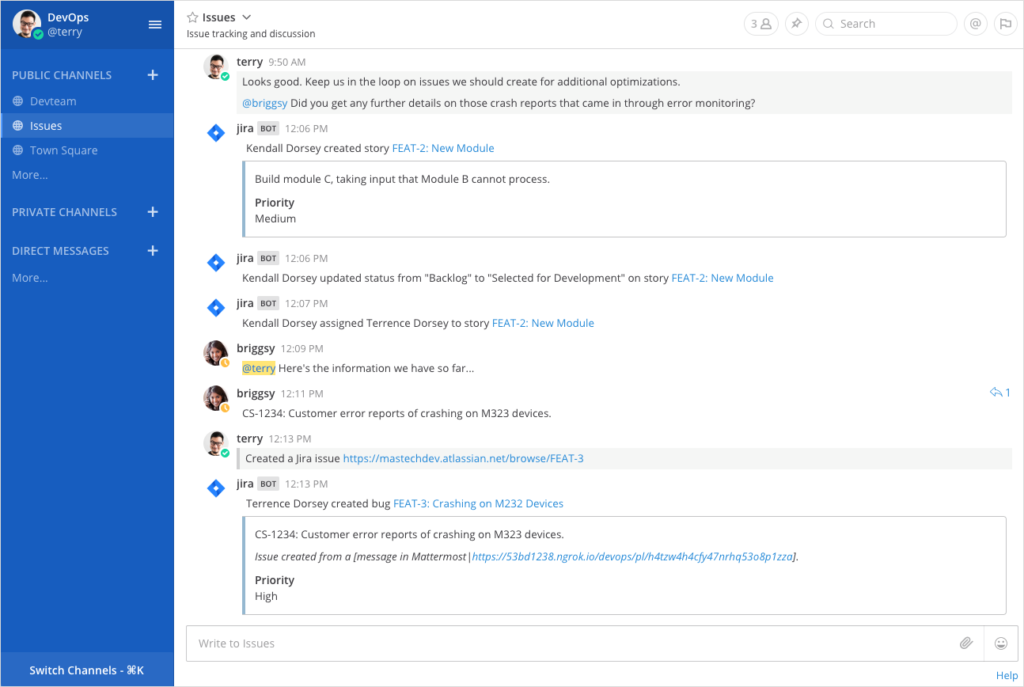
Task: Open the main hamburger menu
Action: [155, 25]
